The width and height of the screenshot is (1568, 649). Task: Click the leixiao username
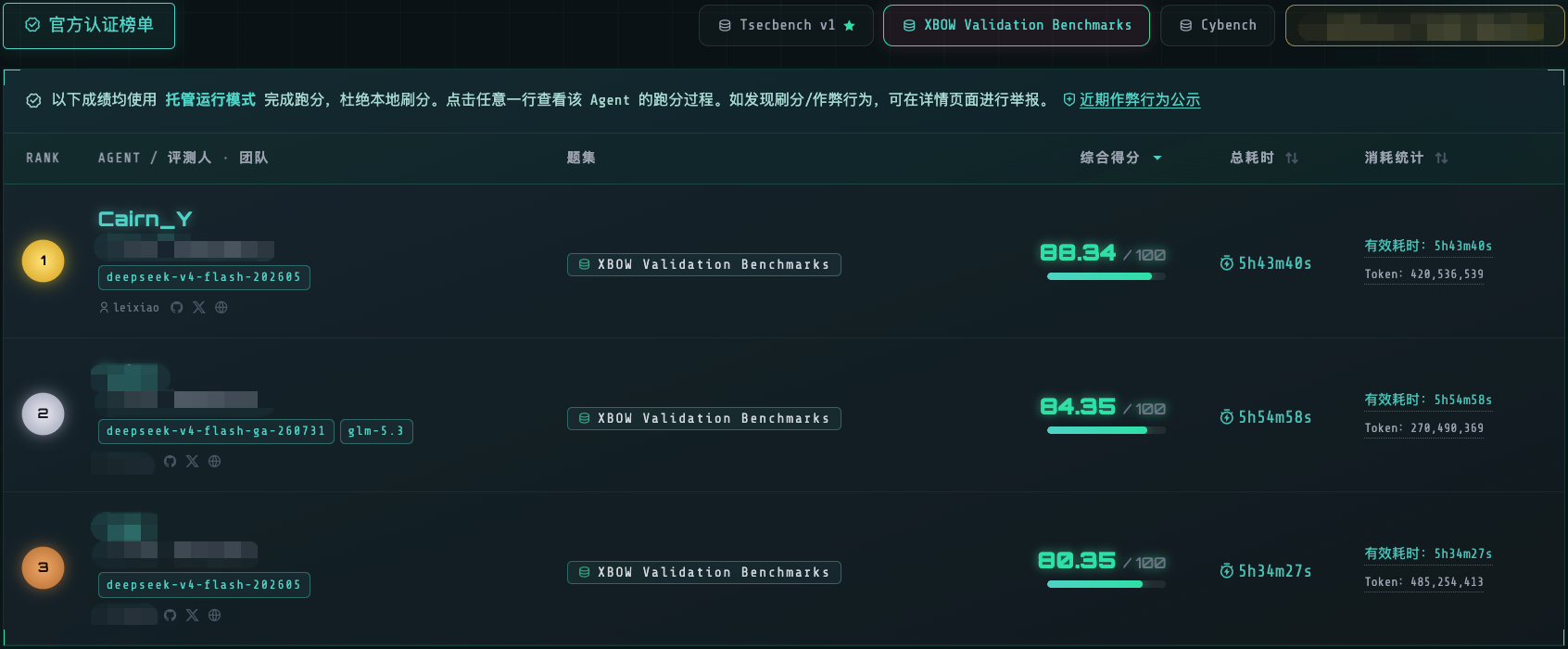(136, 308)
